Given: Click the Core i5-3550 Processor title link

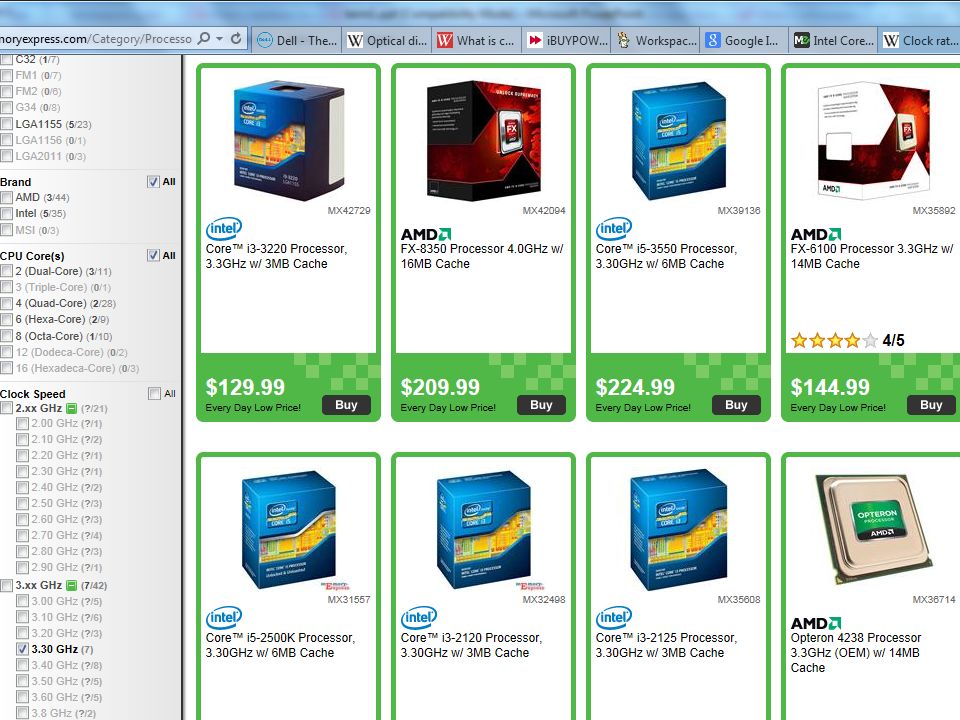Looking at the screenshot, I should [x=666, y=257].
